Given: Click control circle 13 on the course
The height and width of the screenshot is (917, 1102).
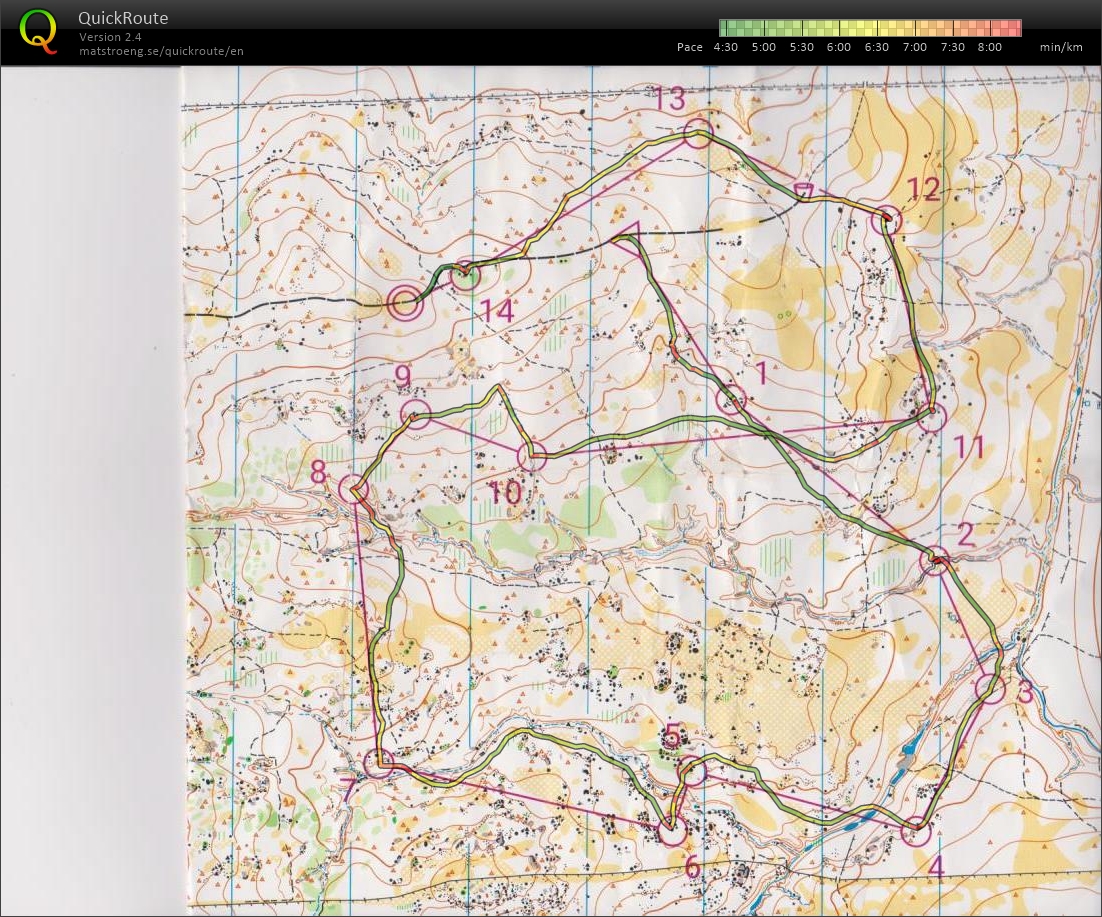Looking at the screenshot, I should click(698, 134).
